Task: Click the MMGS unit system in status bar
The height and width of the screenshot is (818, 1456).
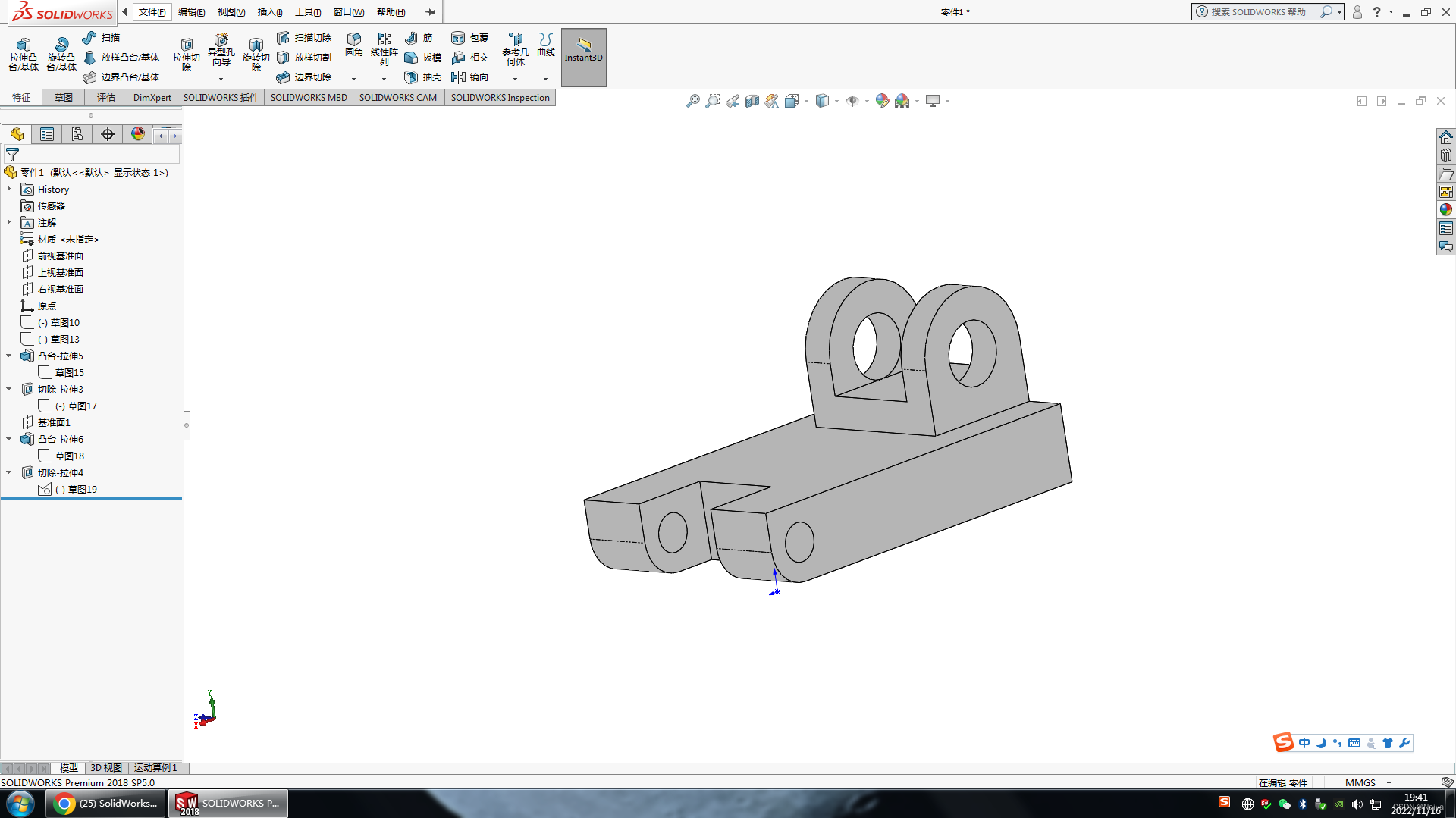Action: point(1360,782)
